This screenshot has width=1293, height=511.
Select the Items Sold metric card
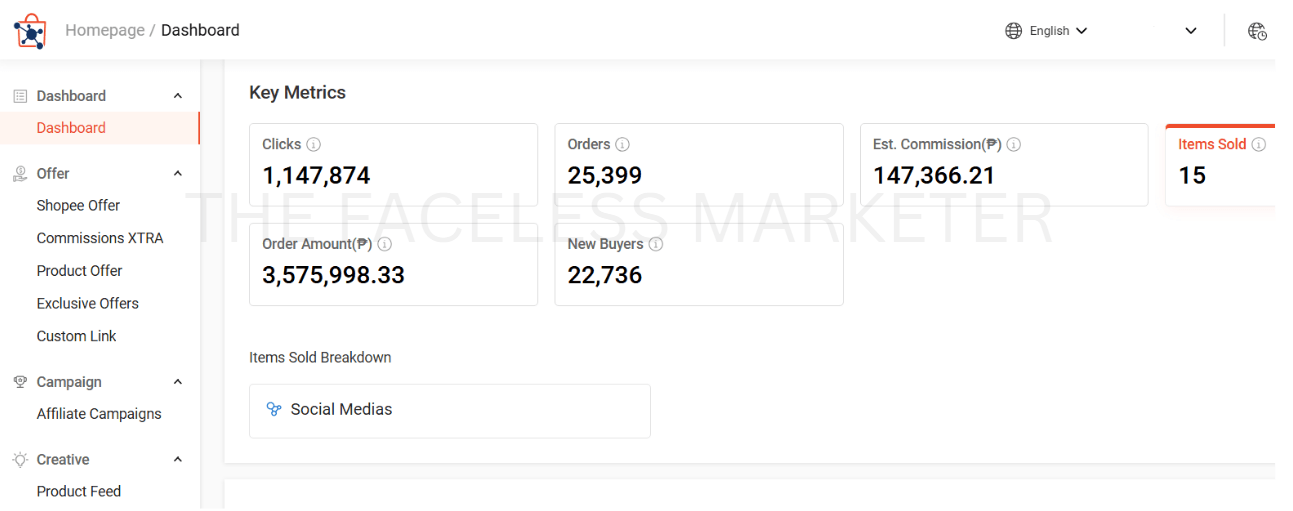pos(1220,166)
